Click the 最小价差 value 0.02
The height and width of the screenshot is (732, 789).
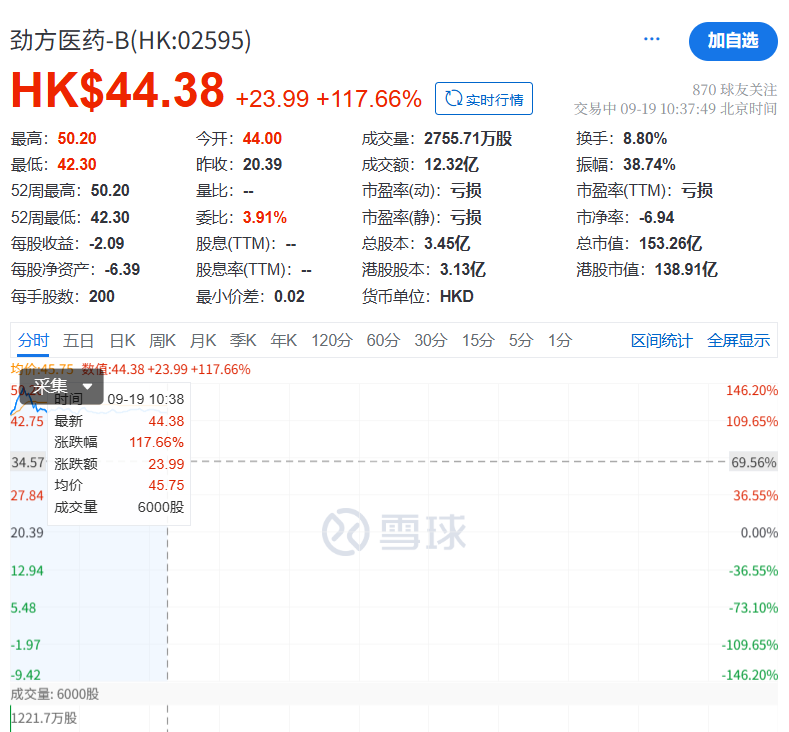click(289, 296)
